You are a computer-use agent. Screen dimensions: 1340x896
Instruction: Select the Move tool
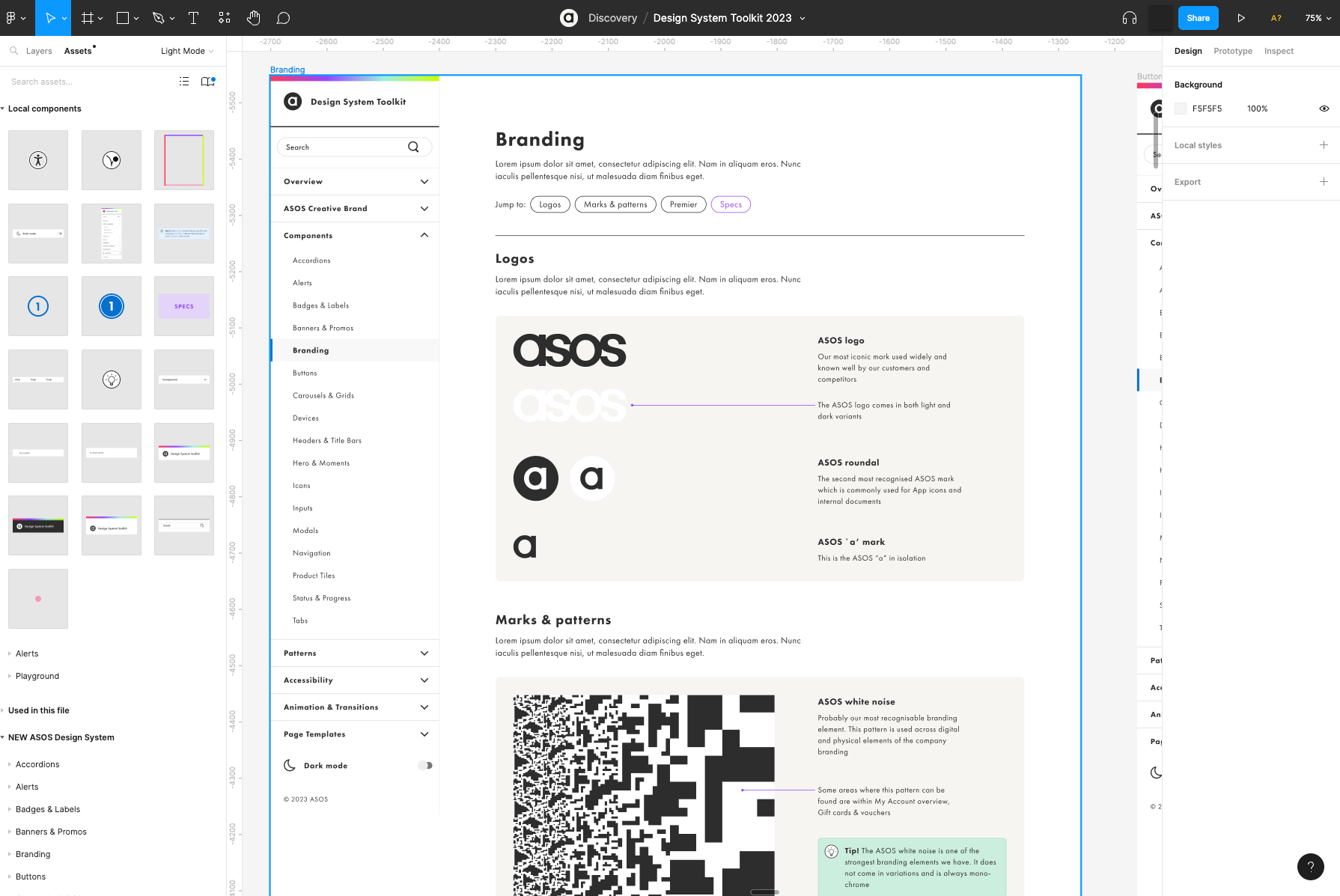(50, 18)
